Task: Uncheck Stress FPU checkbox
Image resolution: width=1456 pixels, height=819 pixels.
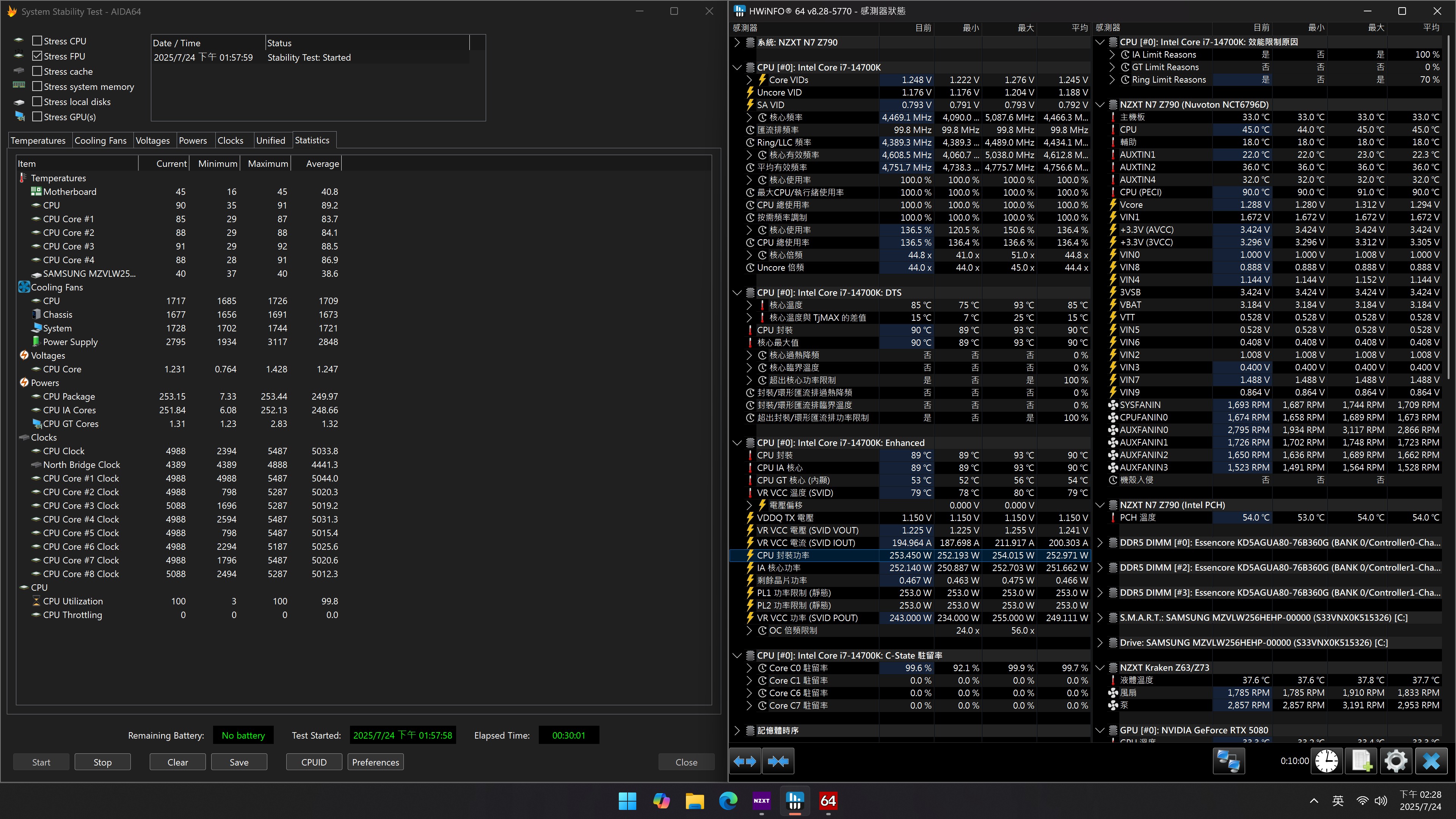Action: pyautogui.click(x=37, y=56)
